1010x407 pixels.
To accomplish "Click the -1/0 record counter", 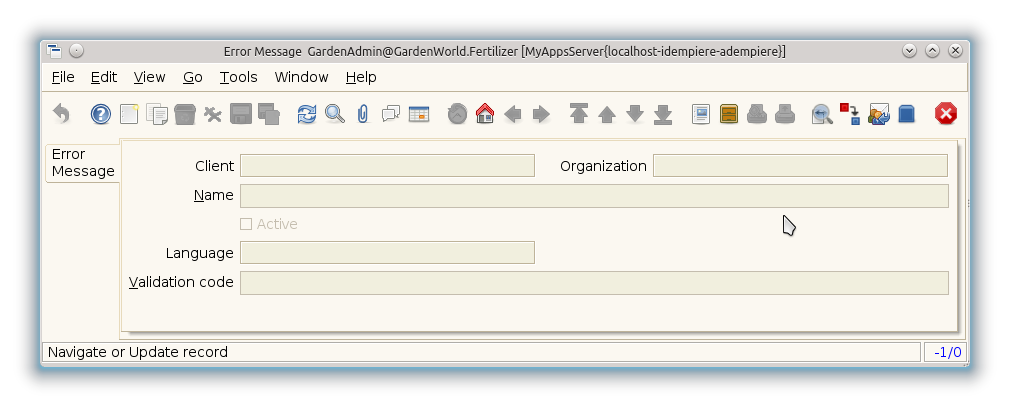I will coord(946,352).
